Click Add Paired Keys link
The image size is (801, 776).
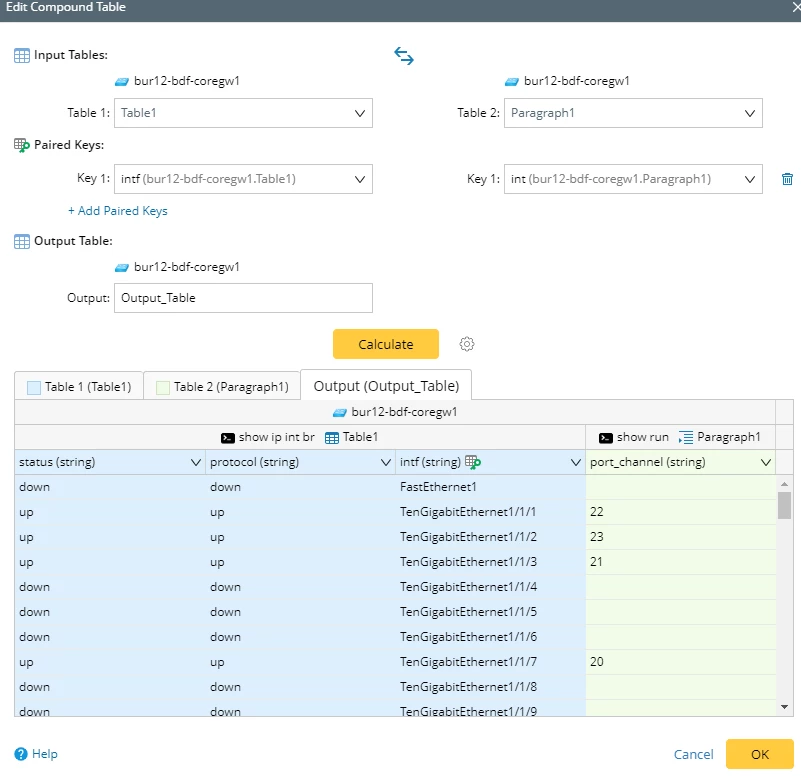tap(118, 211)
